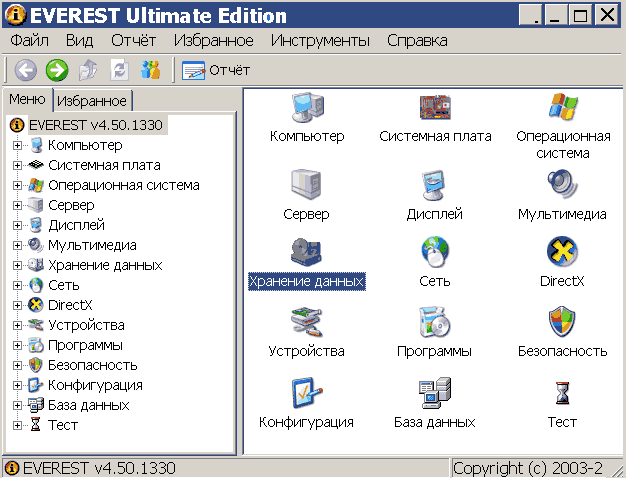This screenshot has height=478, width=626.
Task: Refresh the page with the toolbar icon
Action: [x=119, y=70]
